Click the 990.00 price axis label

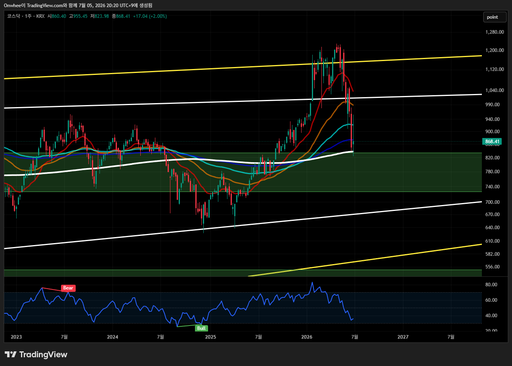click(x=493, y=104)
